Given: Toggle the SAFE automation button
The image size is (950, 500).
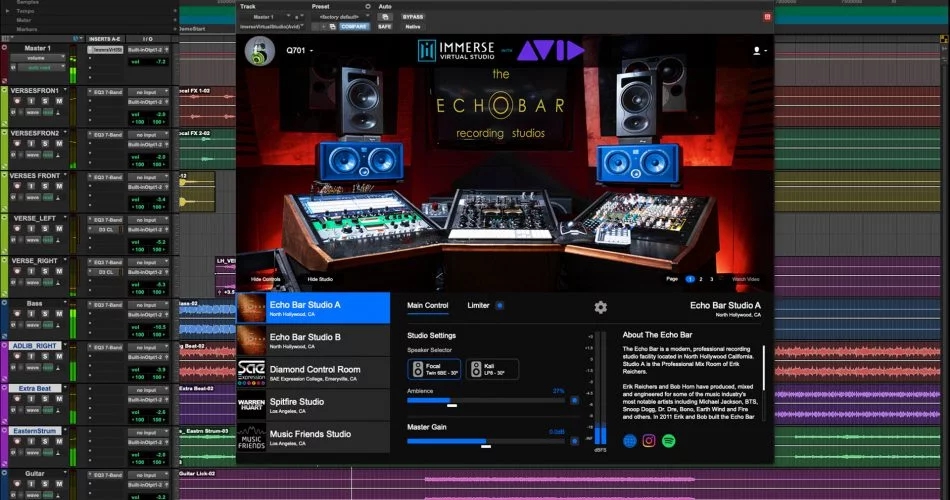Looking at the screenshot, I should 385,27.
